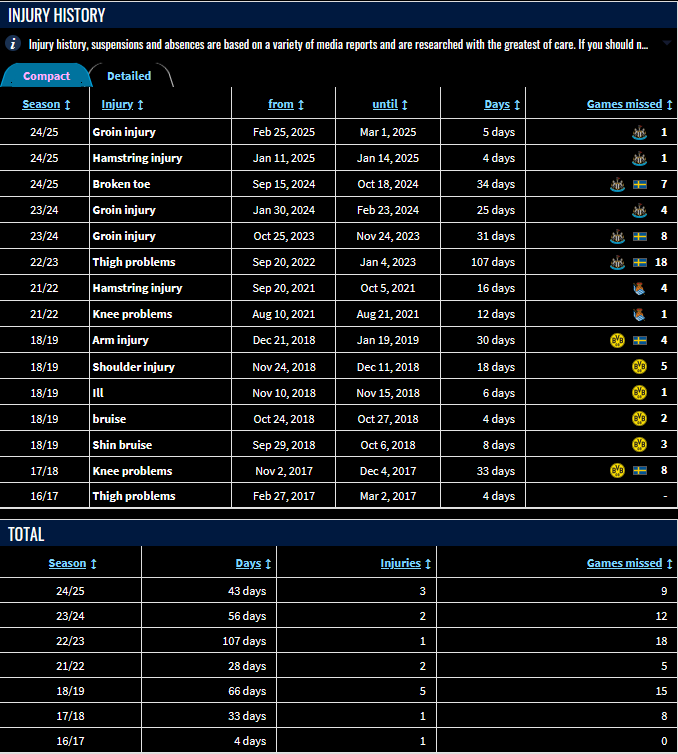Select the 'Mar 2, 2017' until date
This screenshot has height=754, width=678.
[388, 496]
